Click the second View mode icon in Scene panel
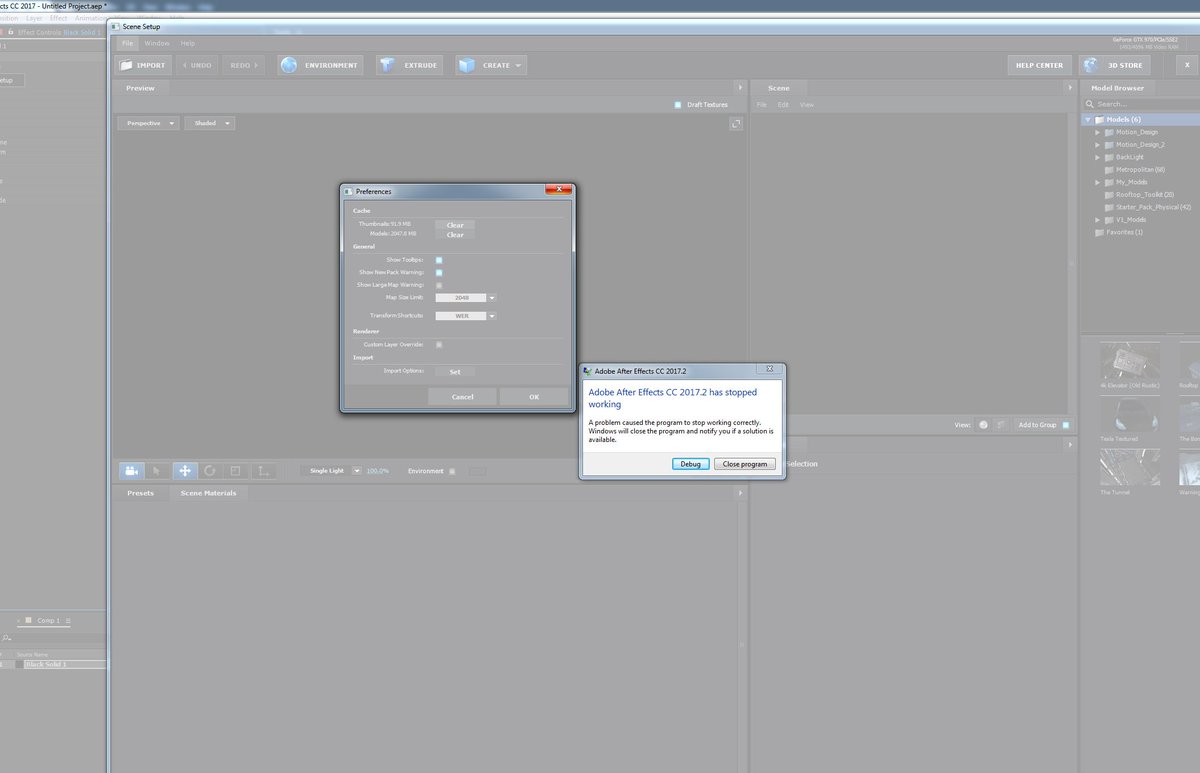The width and height of the screenshot is (1200, 773). [1002, 424]
